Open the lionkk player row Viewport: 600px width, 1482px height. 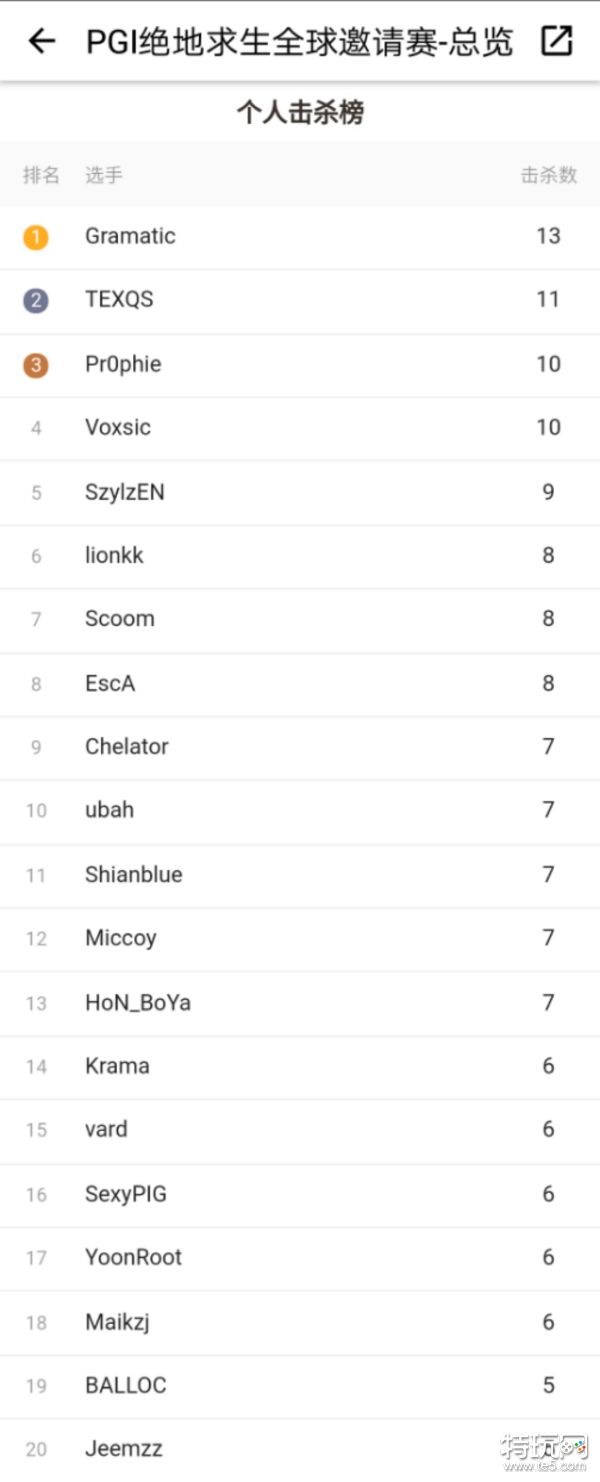tap(114, 556)
